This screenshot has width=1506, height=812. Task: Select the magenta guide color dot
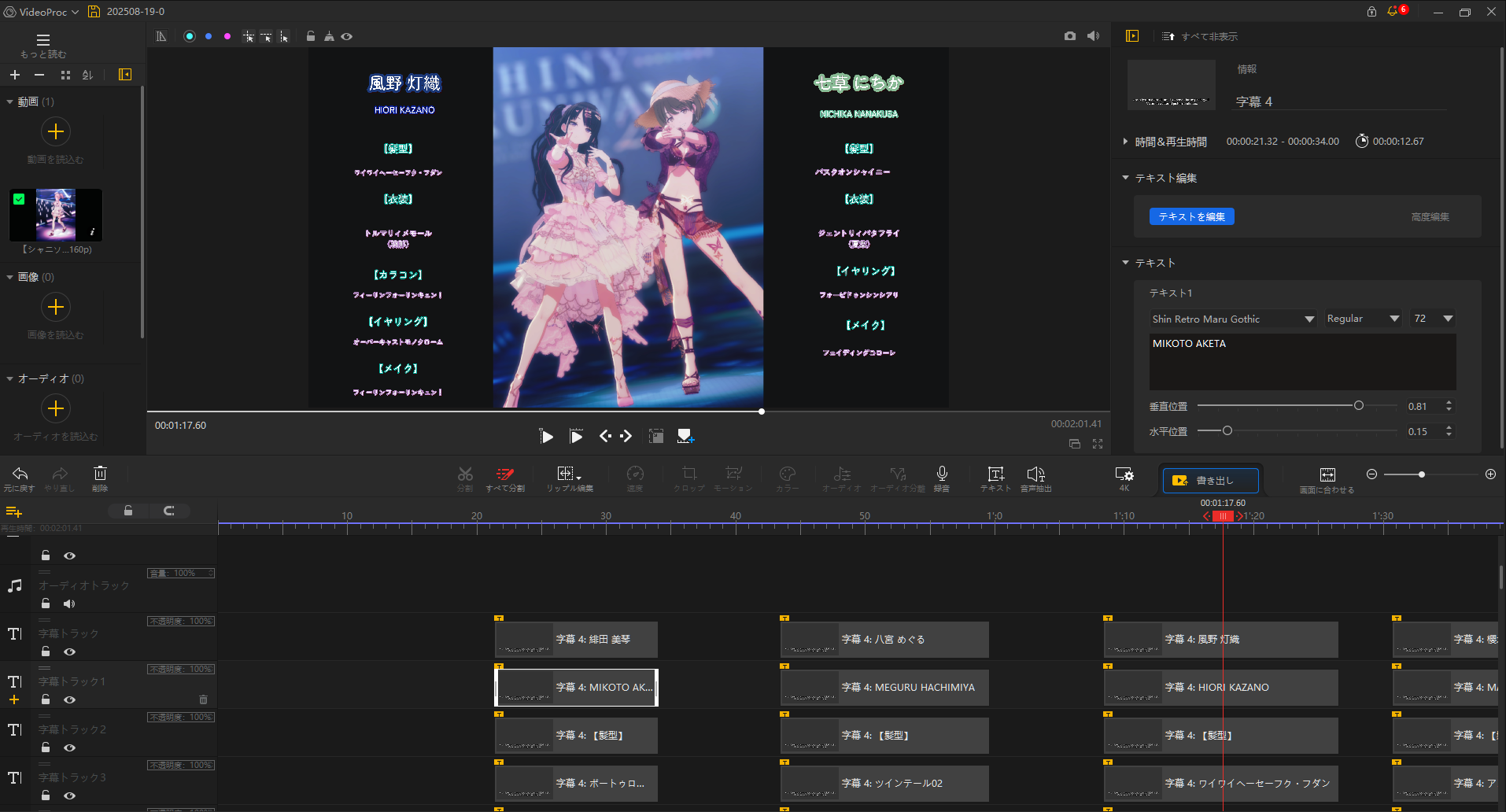tap(227, 36)
